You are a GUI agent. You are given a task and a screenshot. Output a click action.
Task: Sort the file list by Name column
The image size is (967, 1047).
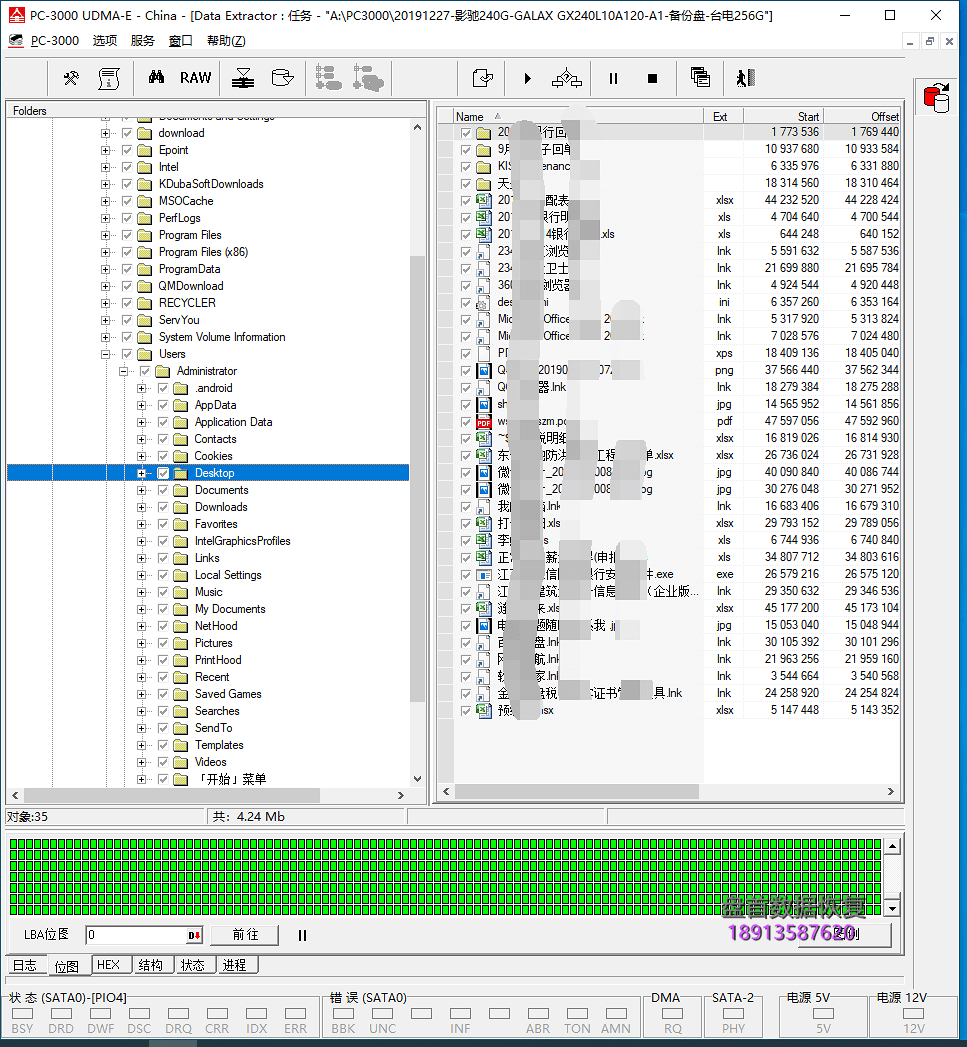pos(578,116)
